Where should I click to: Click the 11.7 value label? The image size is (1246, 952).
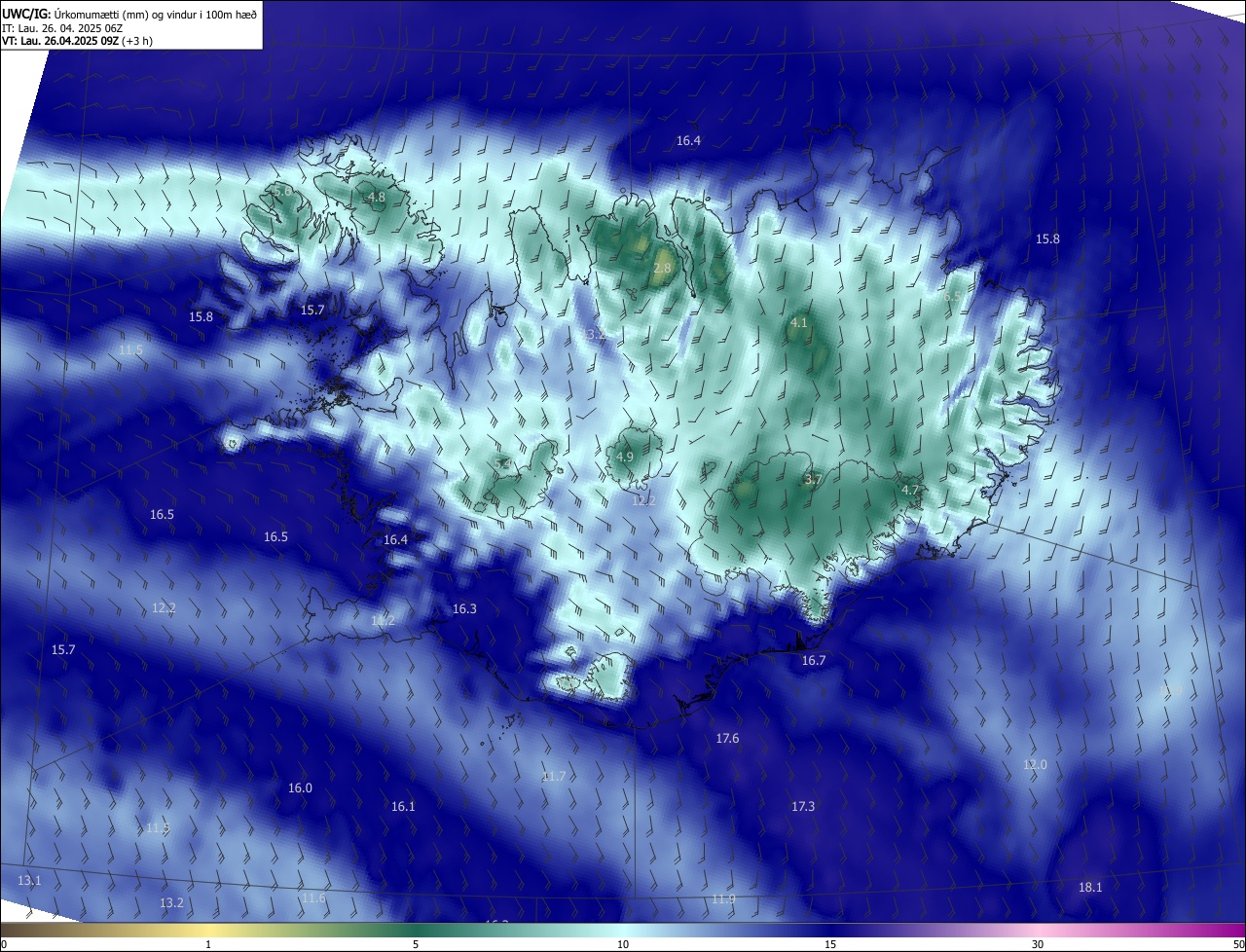point(553,776)
